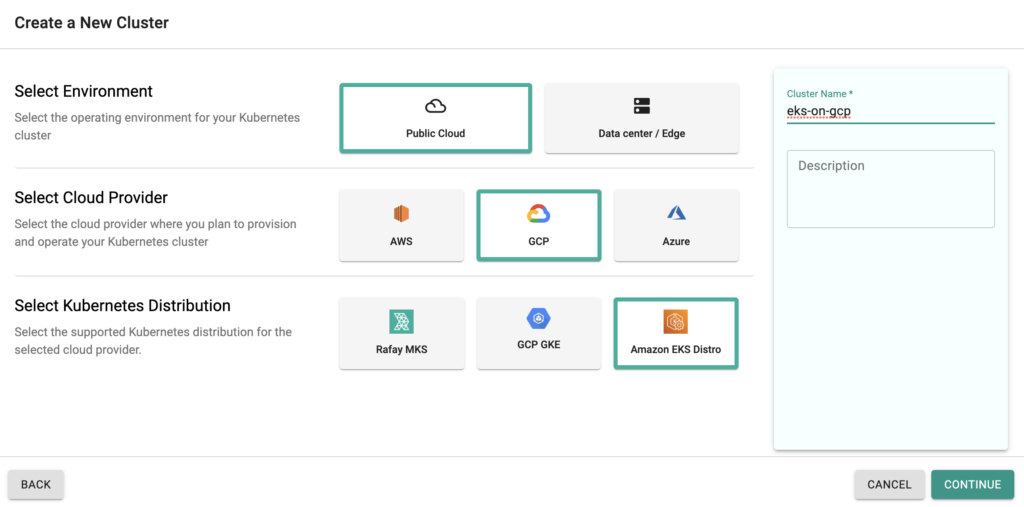Choose the AWS provider label
The width and height of the screenshot is (1024, 507).
[401, 241]
